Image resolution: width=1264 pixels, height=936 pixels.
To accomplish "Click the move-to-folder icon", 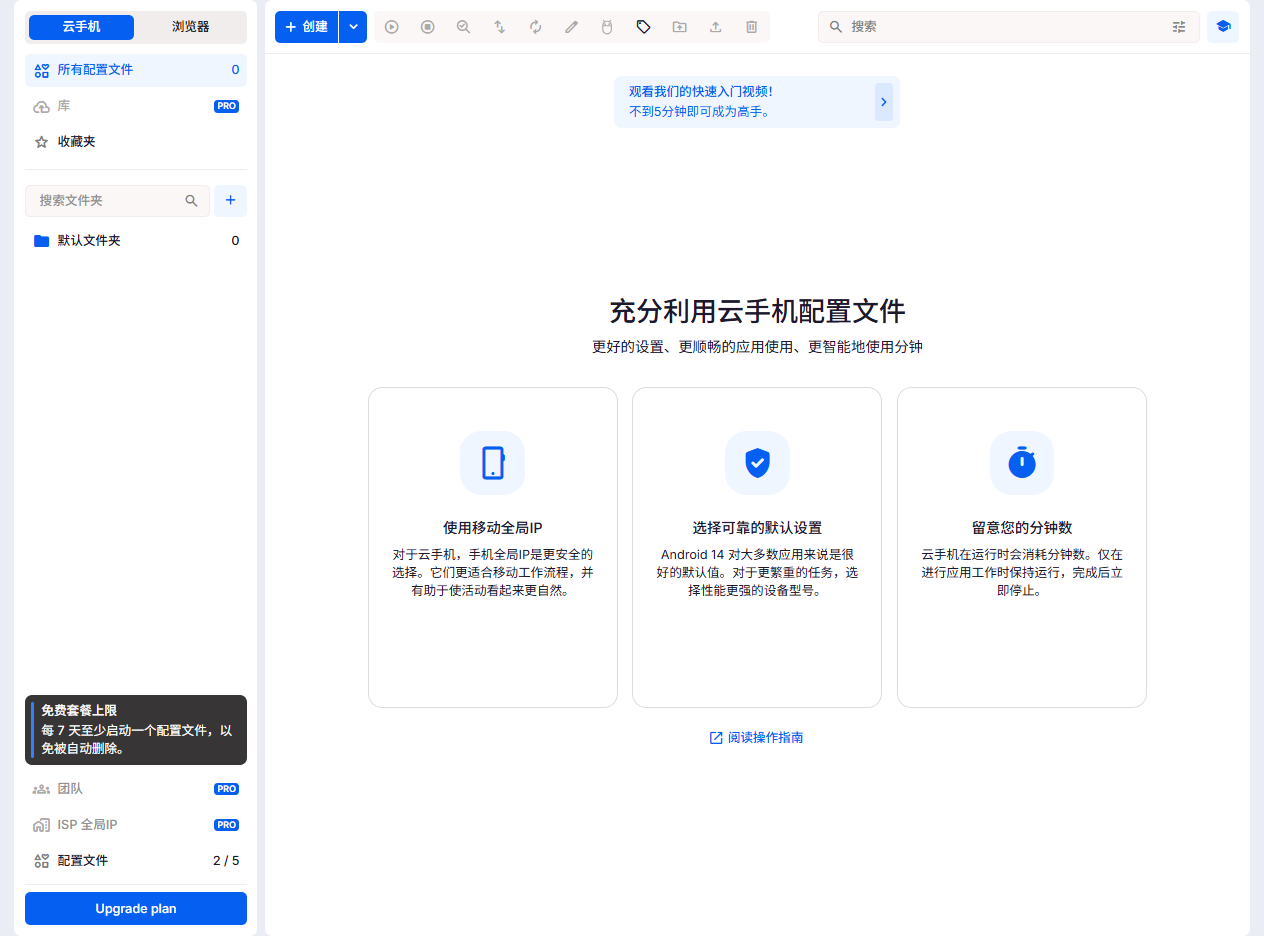I will click(679, 27).
